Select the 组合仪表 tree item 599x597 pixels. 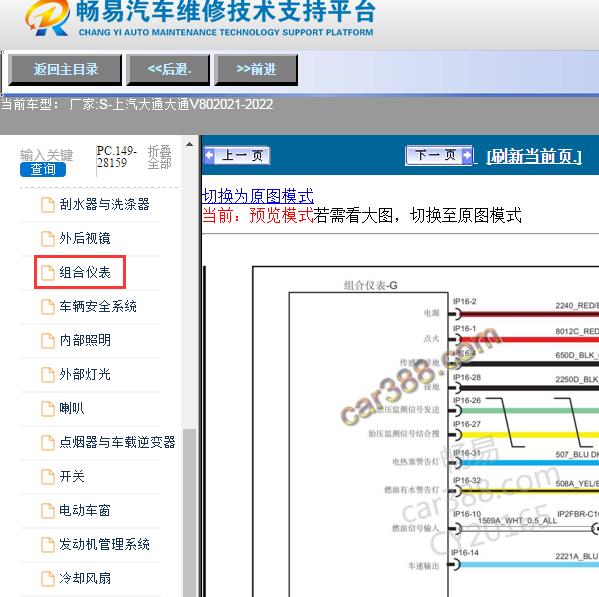tap(85, 272)
